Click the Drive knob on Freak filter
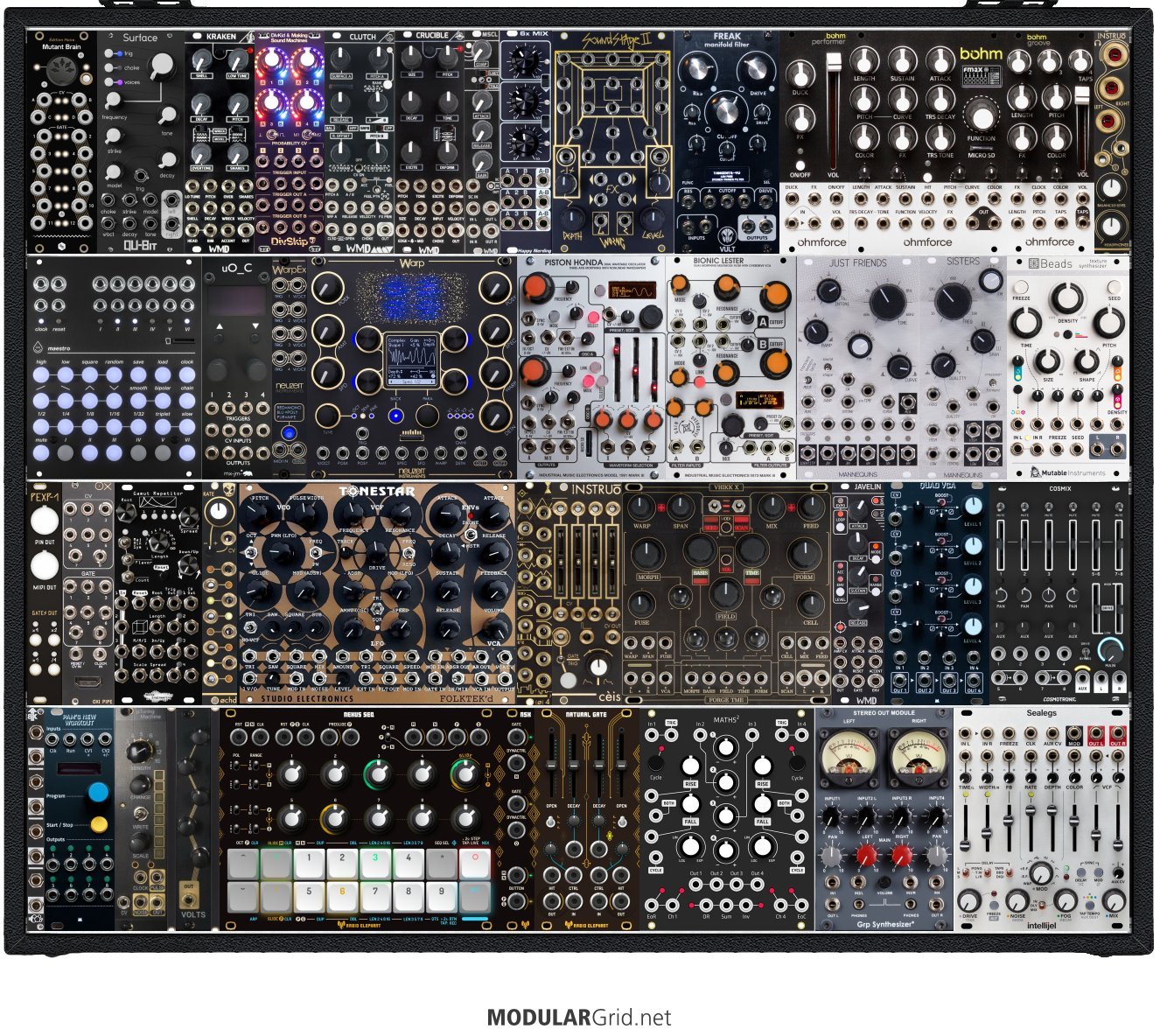1160x1036 pixels. [758, 69]
